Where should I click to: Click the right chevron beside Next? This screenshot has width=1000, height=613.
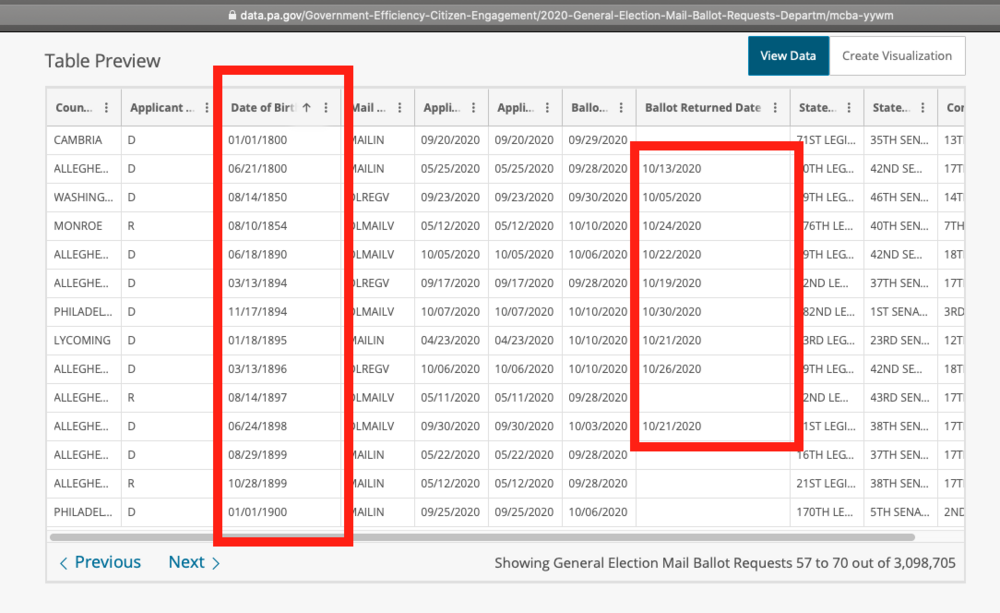click(216, 563)
